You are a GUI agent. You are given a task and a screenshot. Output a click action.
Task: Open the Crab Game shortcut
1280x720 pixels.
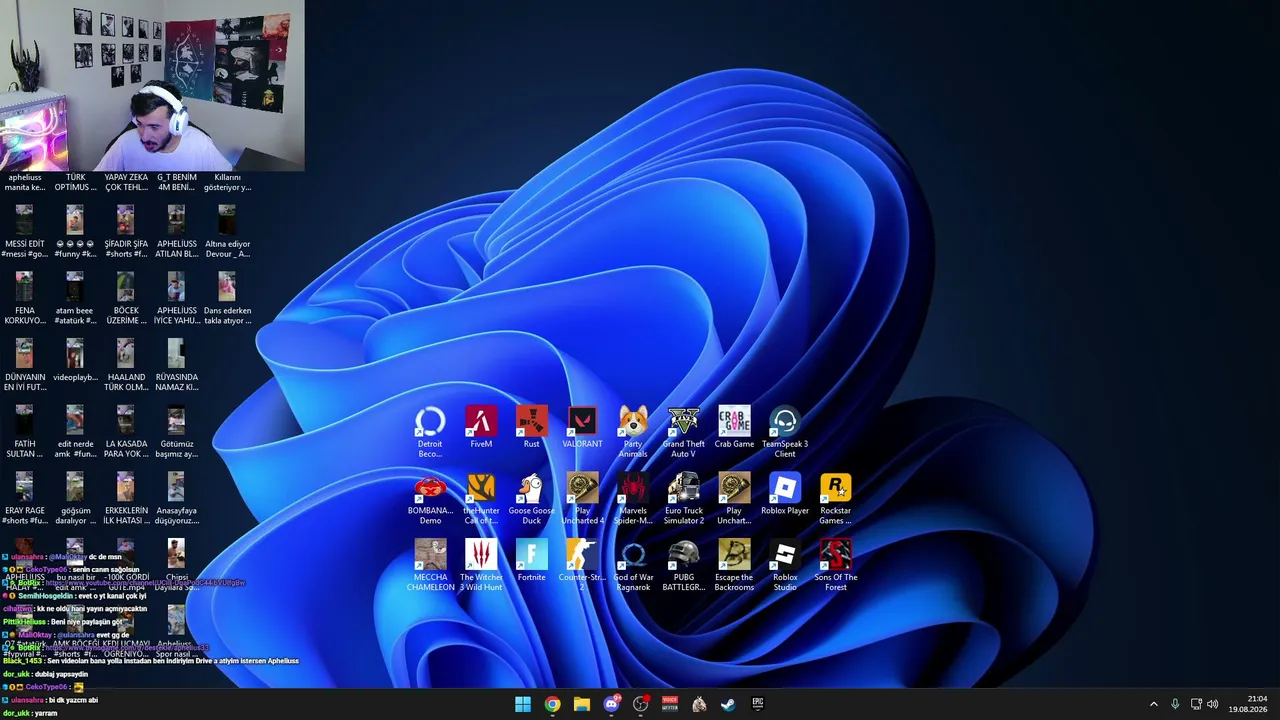734,428
